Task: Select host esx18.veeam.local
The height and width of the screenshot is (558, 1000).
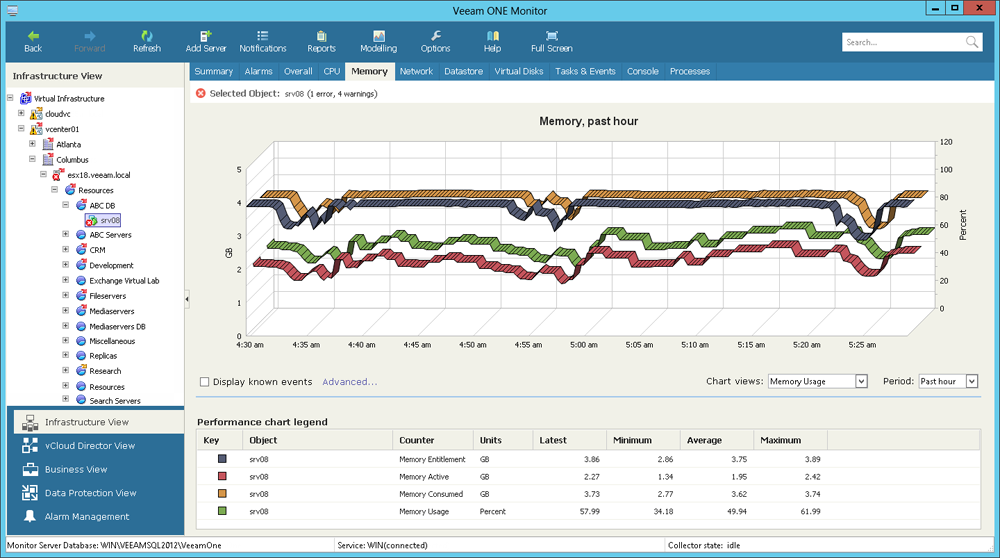Action: coord(99,175)
